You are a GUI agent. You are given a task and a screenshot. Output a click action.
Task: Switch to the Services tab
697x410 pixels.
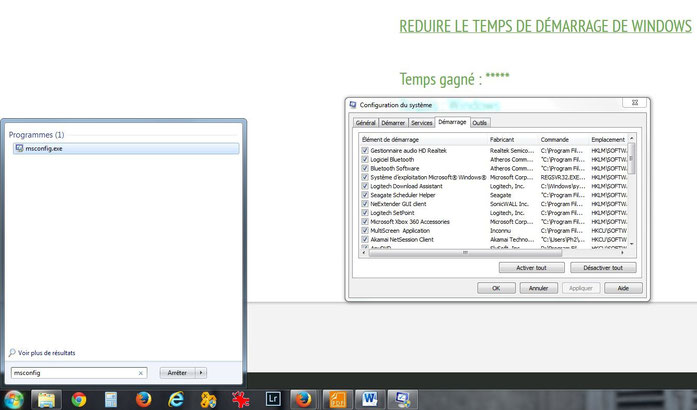tap(421, 123)
